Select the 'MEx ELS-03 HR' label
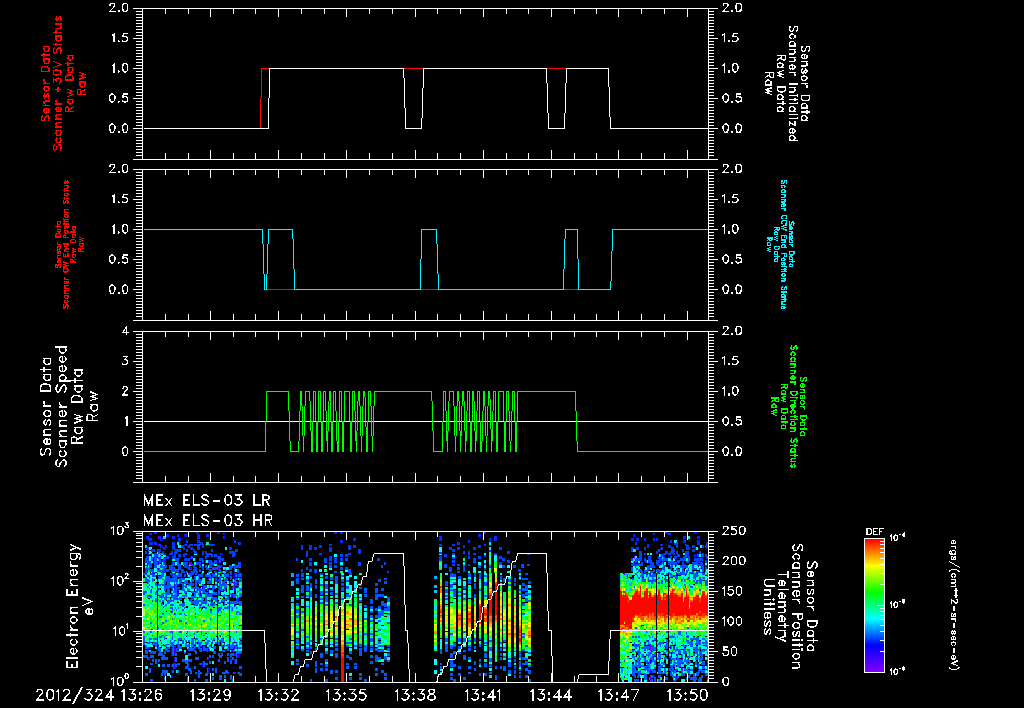 tap(208, 521)
